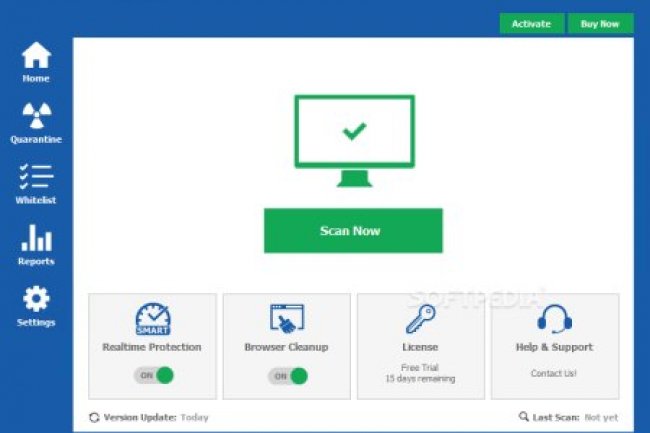
Task: Open the Quarantine radiation icon
Action: tap(36, 116)
